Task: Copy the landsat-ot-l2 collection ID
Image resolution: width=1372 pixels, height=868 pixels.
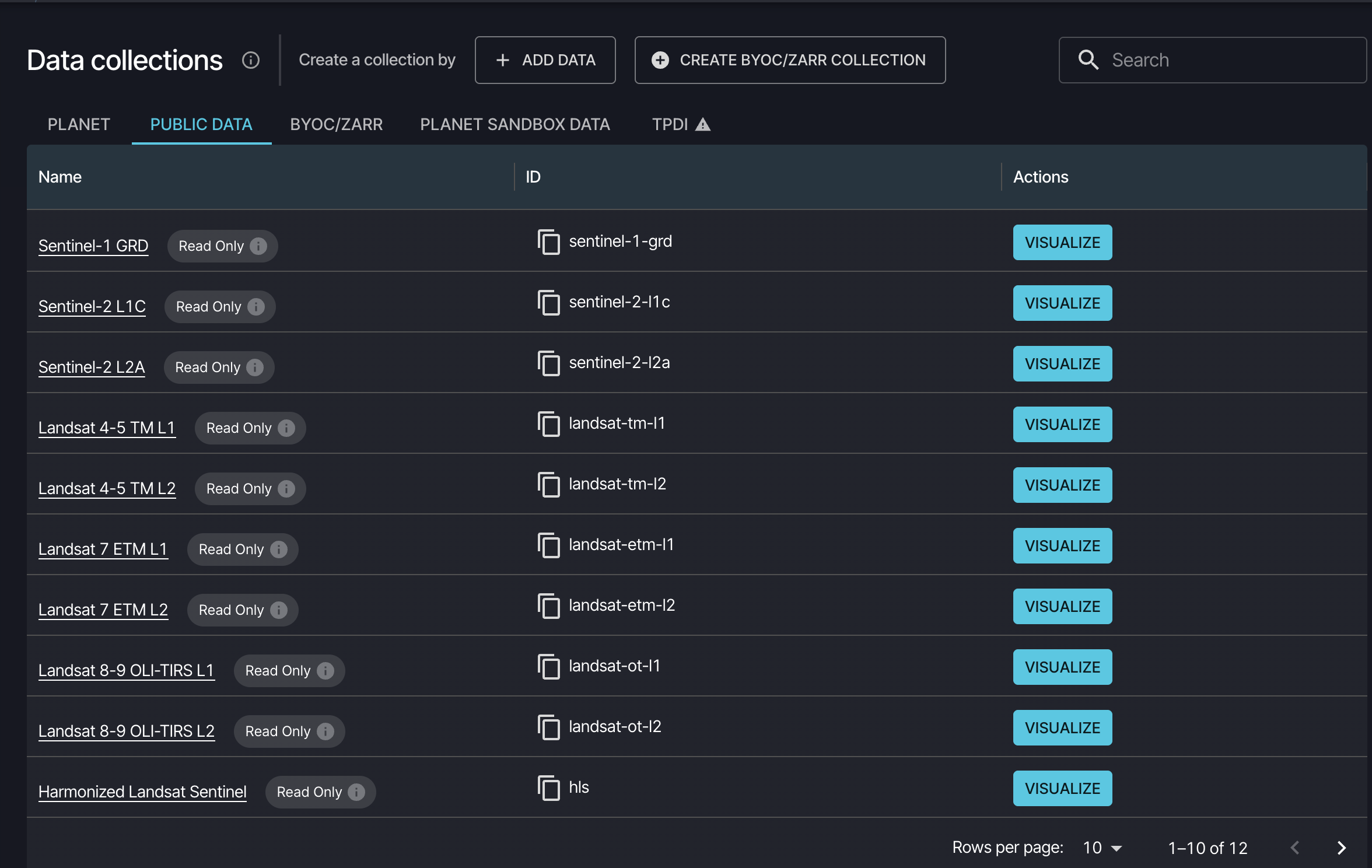Action: tap(548, 727)
